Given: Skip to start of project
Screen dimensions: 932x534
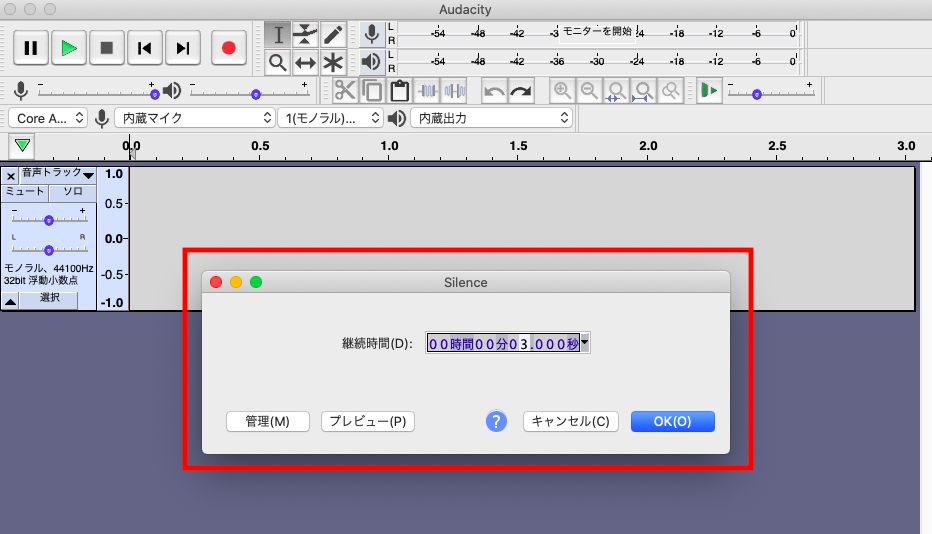Looking at the screenshot, I should 144,48.
